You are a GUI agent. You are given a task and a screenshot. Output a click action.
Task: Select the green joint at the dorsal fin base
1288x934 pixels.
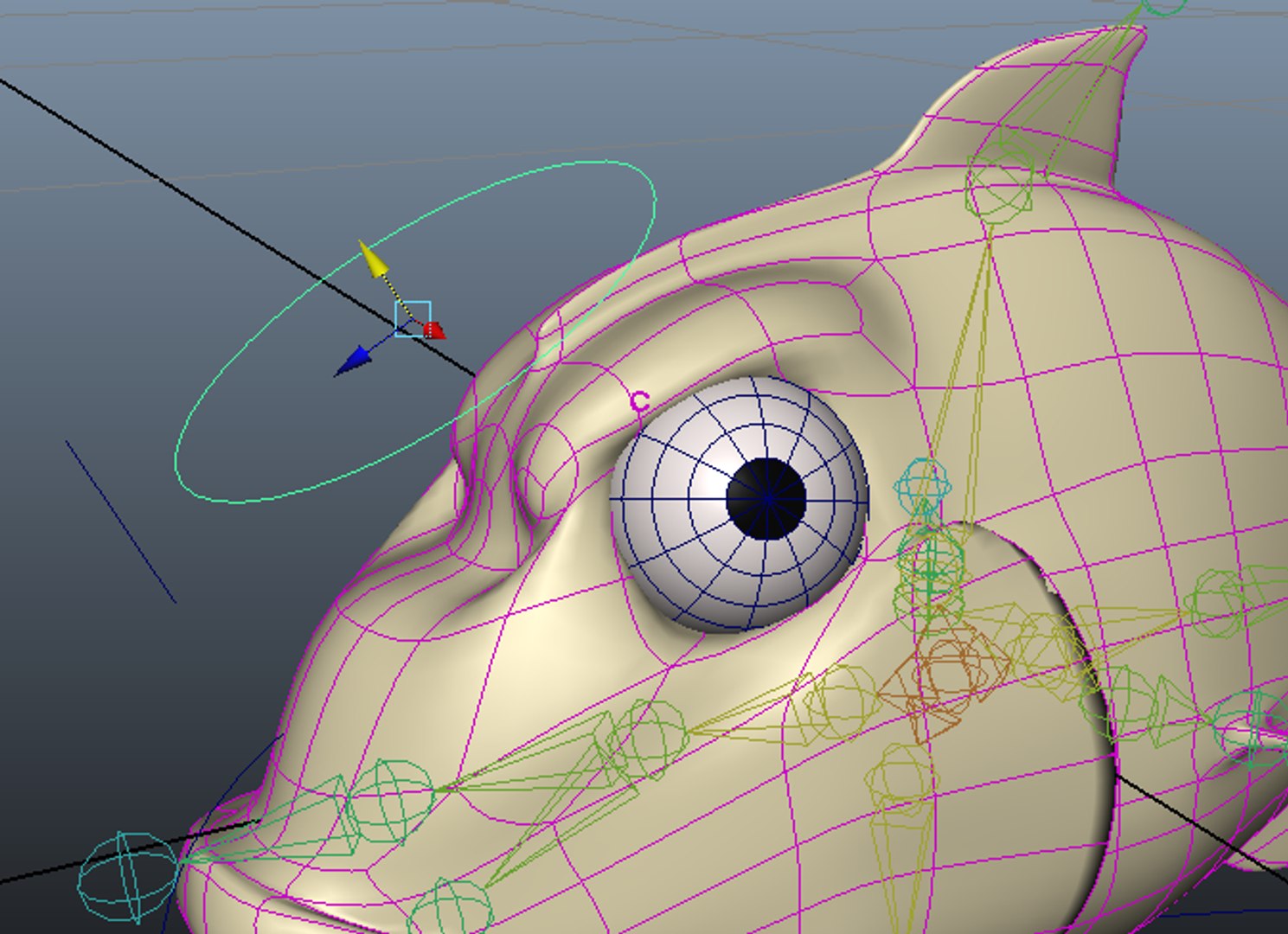[x=1001, y=184]
